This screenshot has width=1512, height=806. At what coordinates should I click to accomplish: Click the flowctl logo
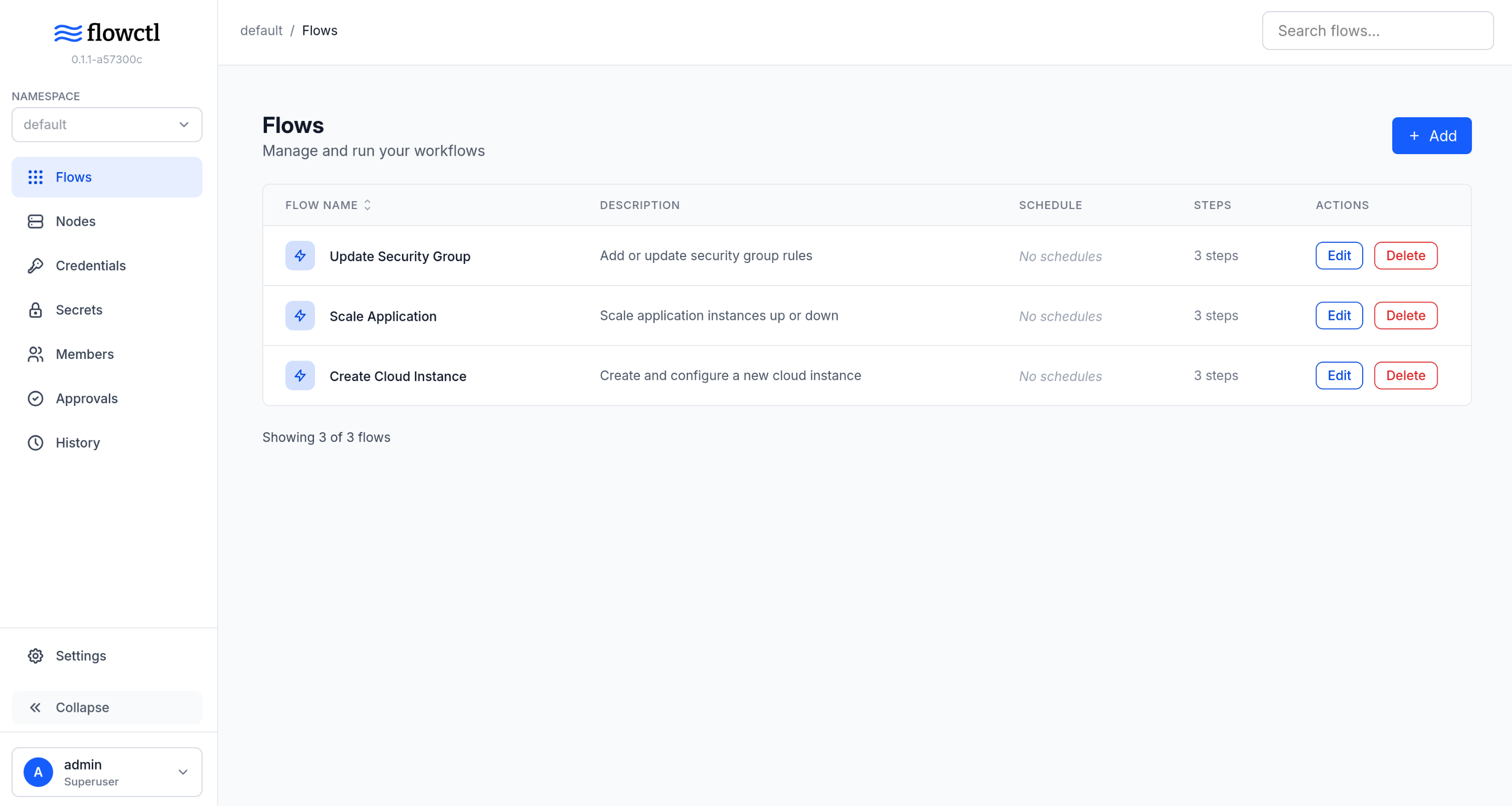[107, 32]
